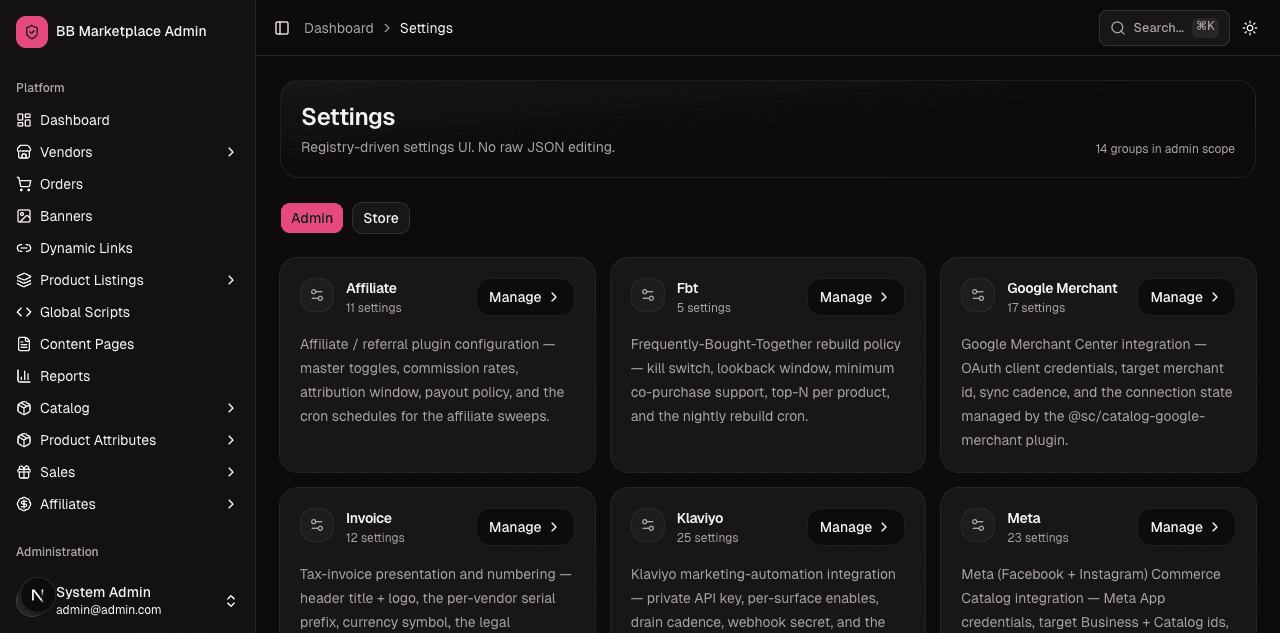The height and width of the screenshot is (633, 1280).
Task: Open Reports in the sidebar
Action: pyautogui.click(x=128, y=376)
